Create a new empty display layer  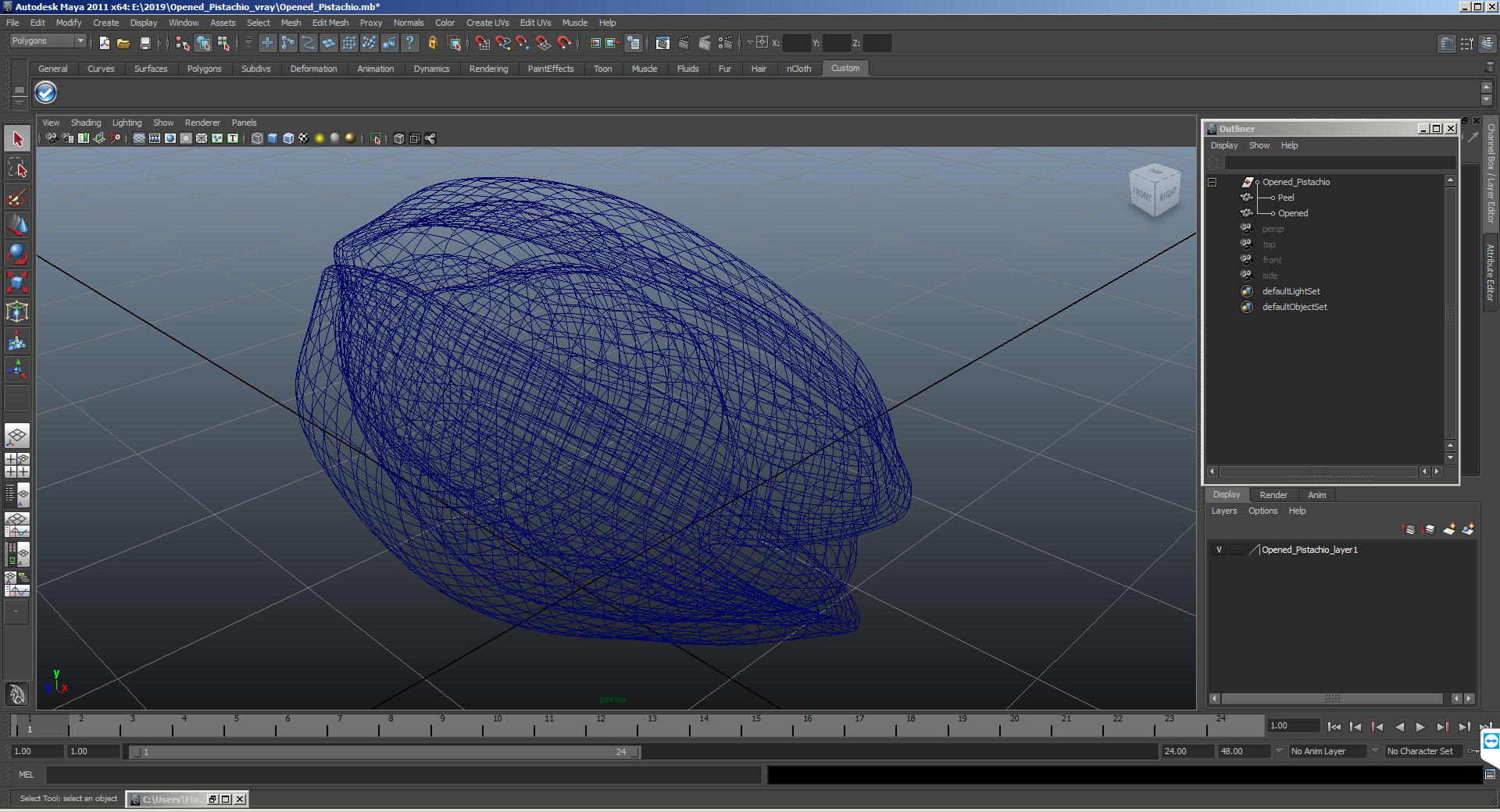pos(1448,529)
